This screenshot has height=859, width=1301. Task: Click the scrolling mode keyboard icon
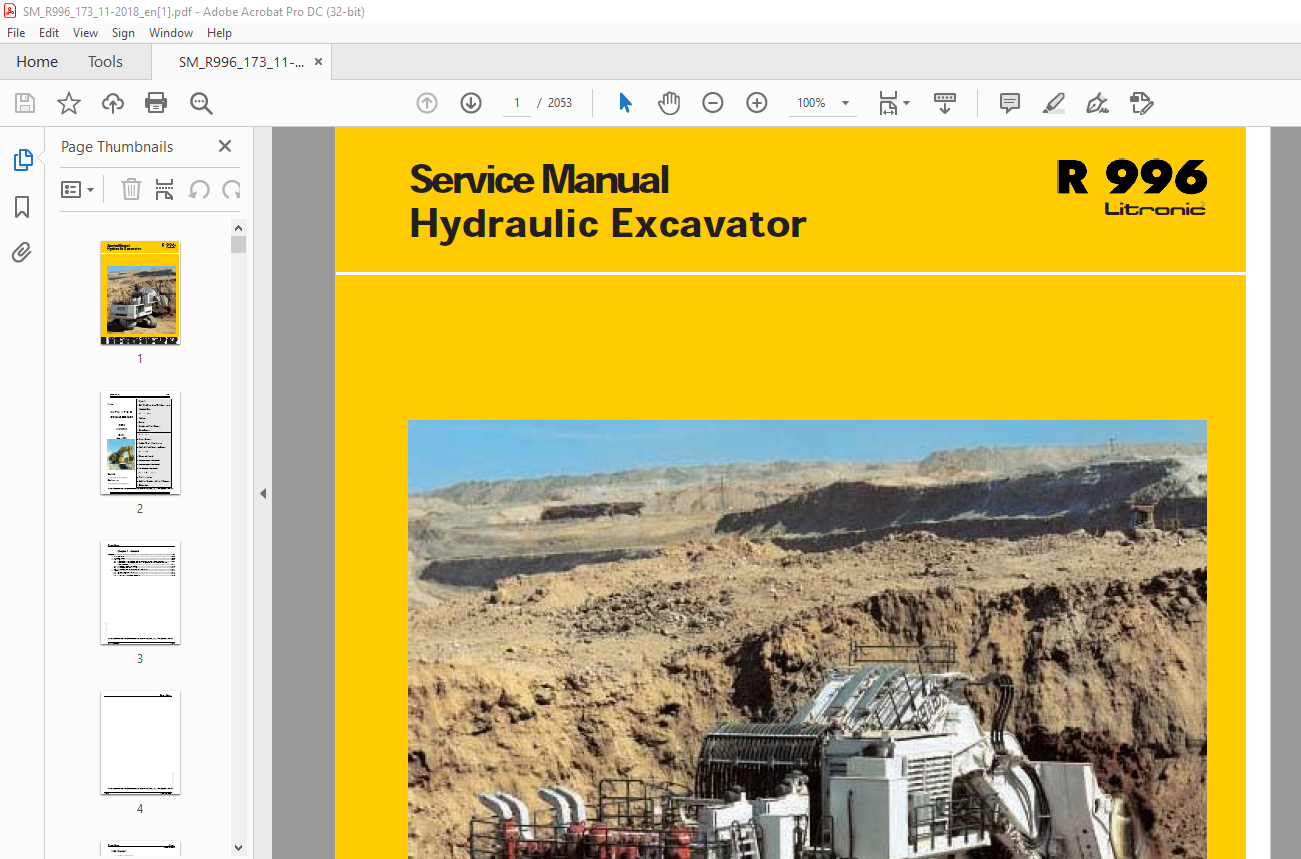pyautogui.click(x=945, y=103)
